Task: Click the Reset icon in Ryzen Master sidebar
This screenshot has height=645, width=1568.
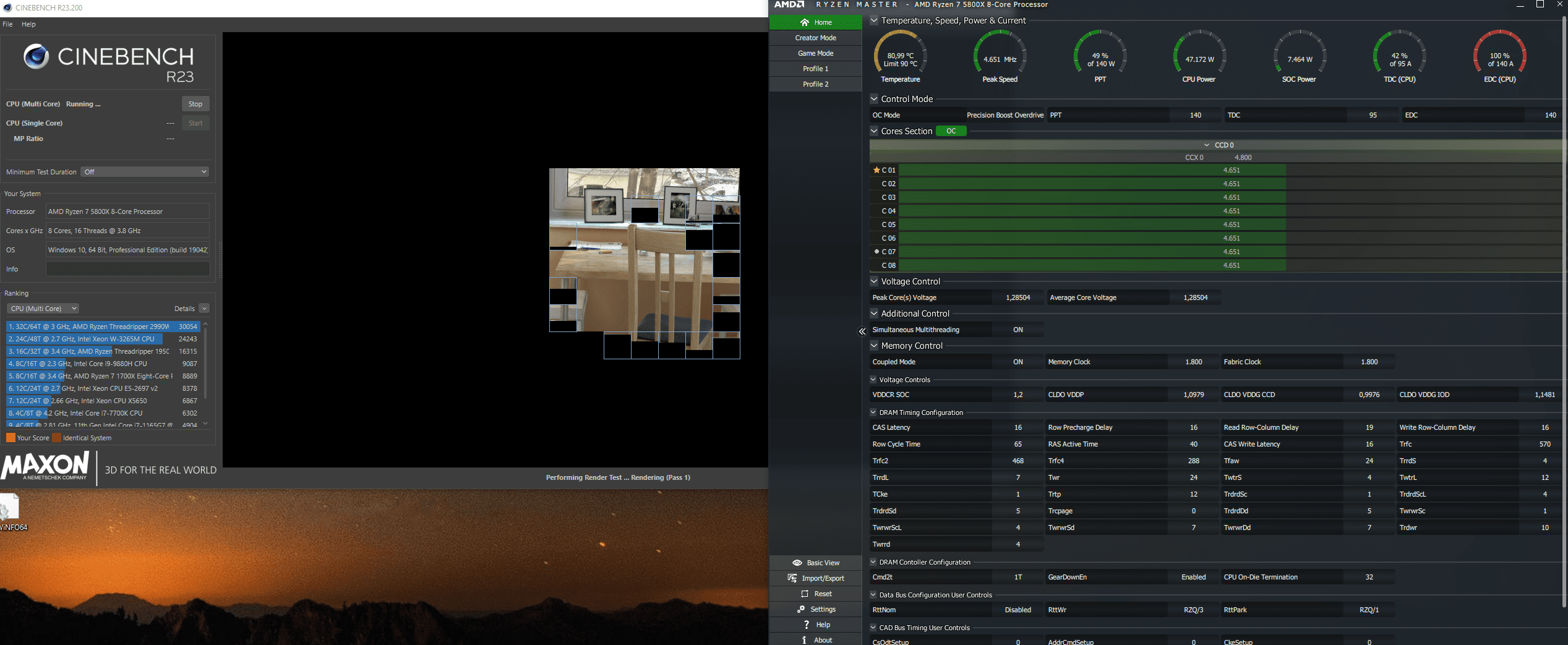Action: pyautogui.click(x=805, y=594)
